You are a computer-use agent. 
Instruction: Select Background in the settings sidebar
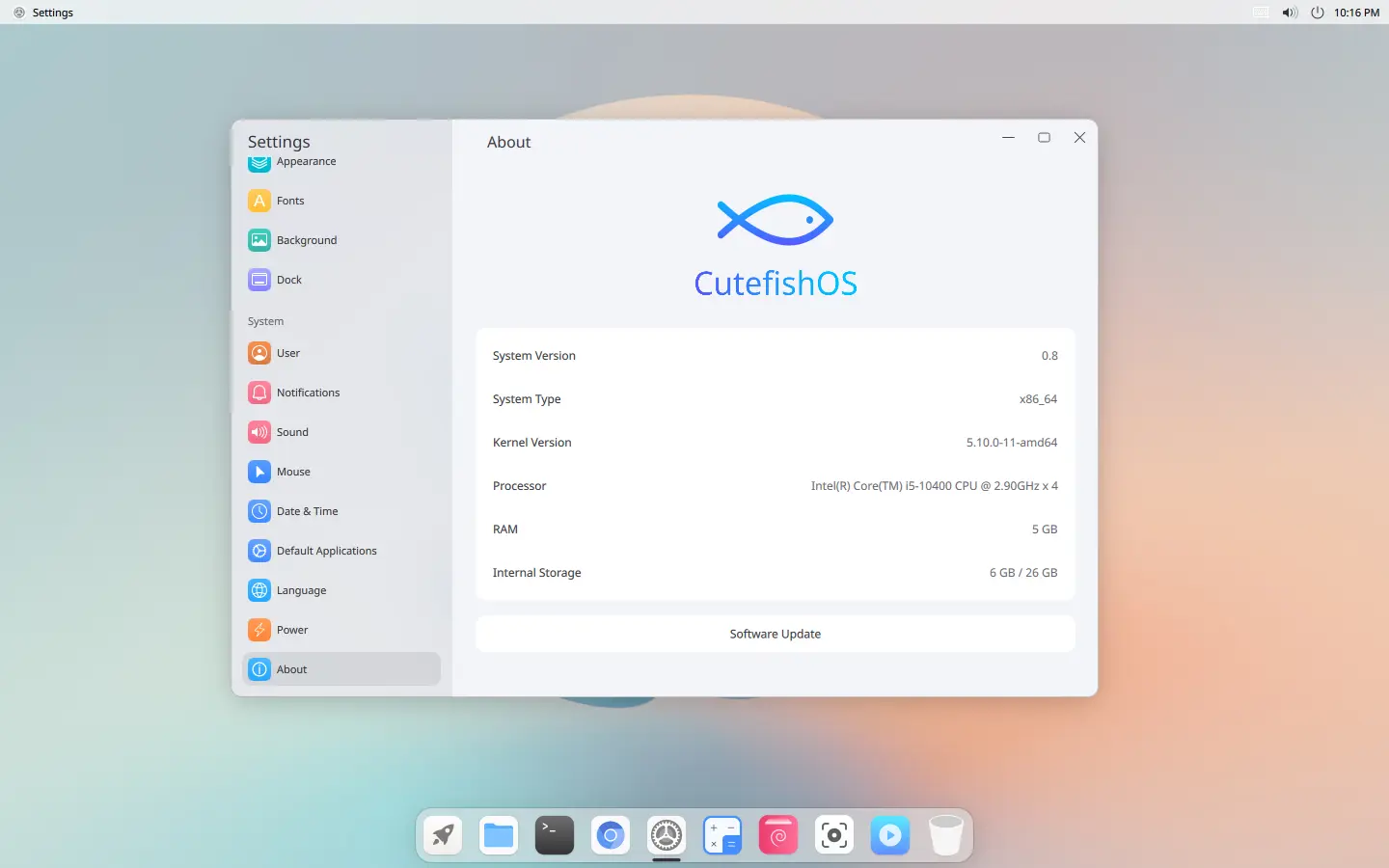pyautogui.click(x=306, y=240)
